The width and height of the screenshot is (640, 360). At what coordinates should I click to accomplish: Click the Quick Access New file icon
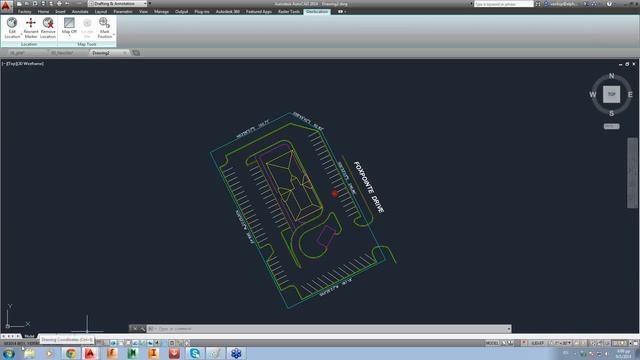coord(19,4)
